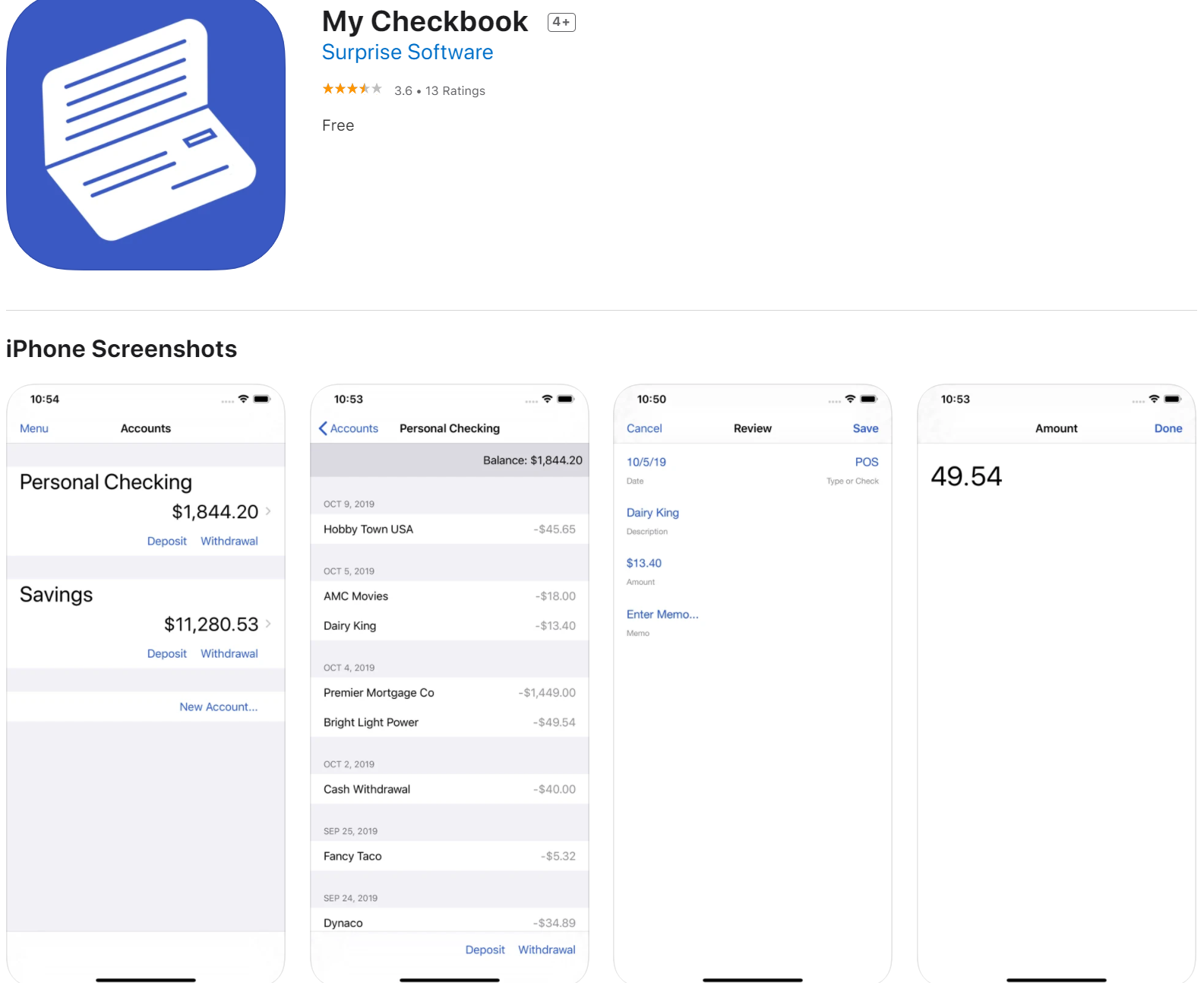Click the 4+ age rating badge
This screenshot has width=1204, height=983.
coord(561,22)
